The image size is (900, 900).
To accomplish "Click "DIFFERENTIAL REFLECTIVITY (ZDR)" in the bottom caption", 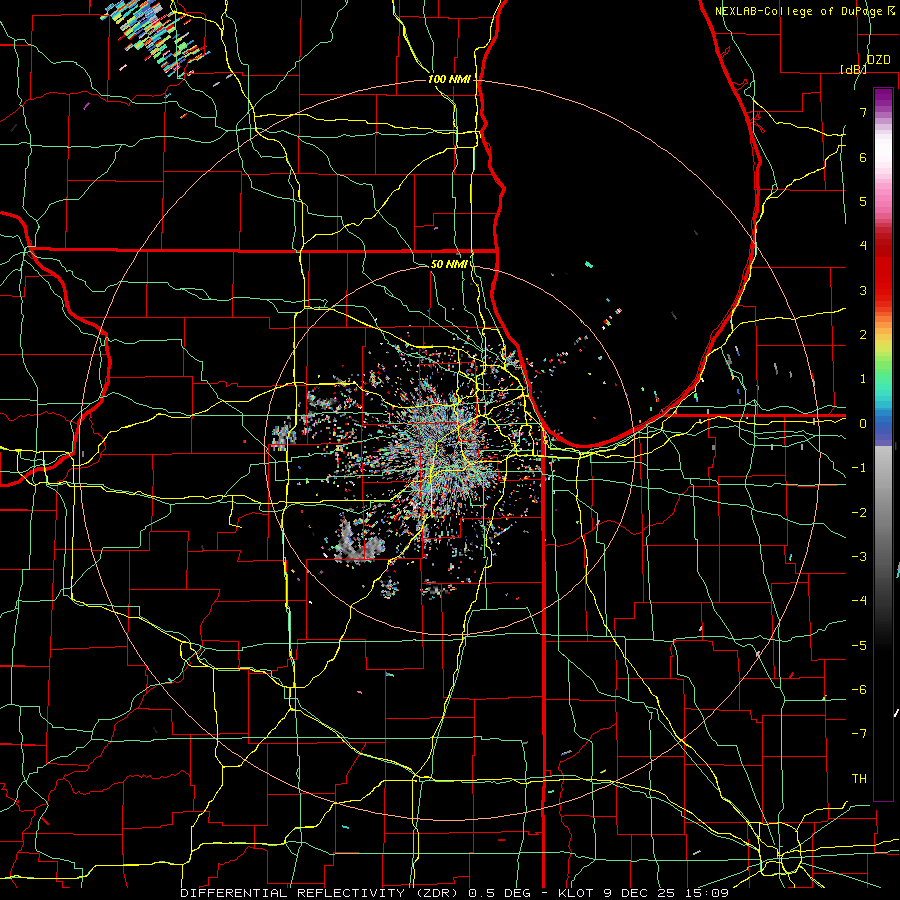I will pos(320,893).
